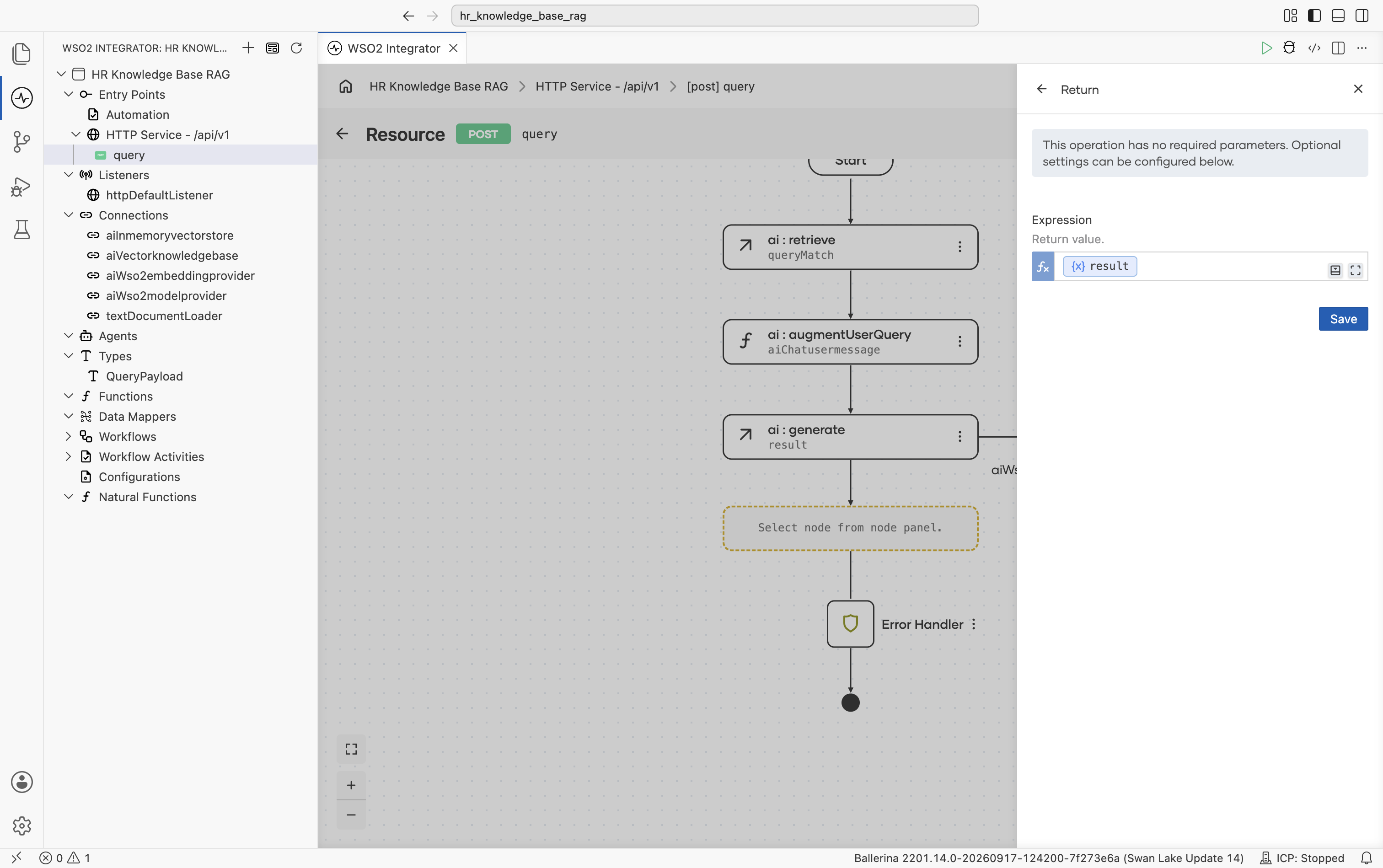The width and height of the screenshot is (1383, 868).
Task: Open the Accounts menu icon
Action: pos(21,782)
